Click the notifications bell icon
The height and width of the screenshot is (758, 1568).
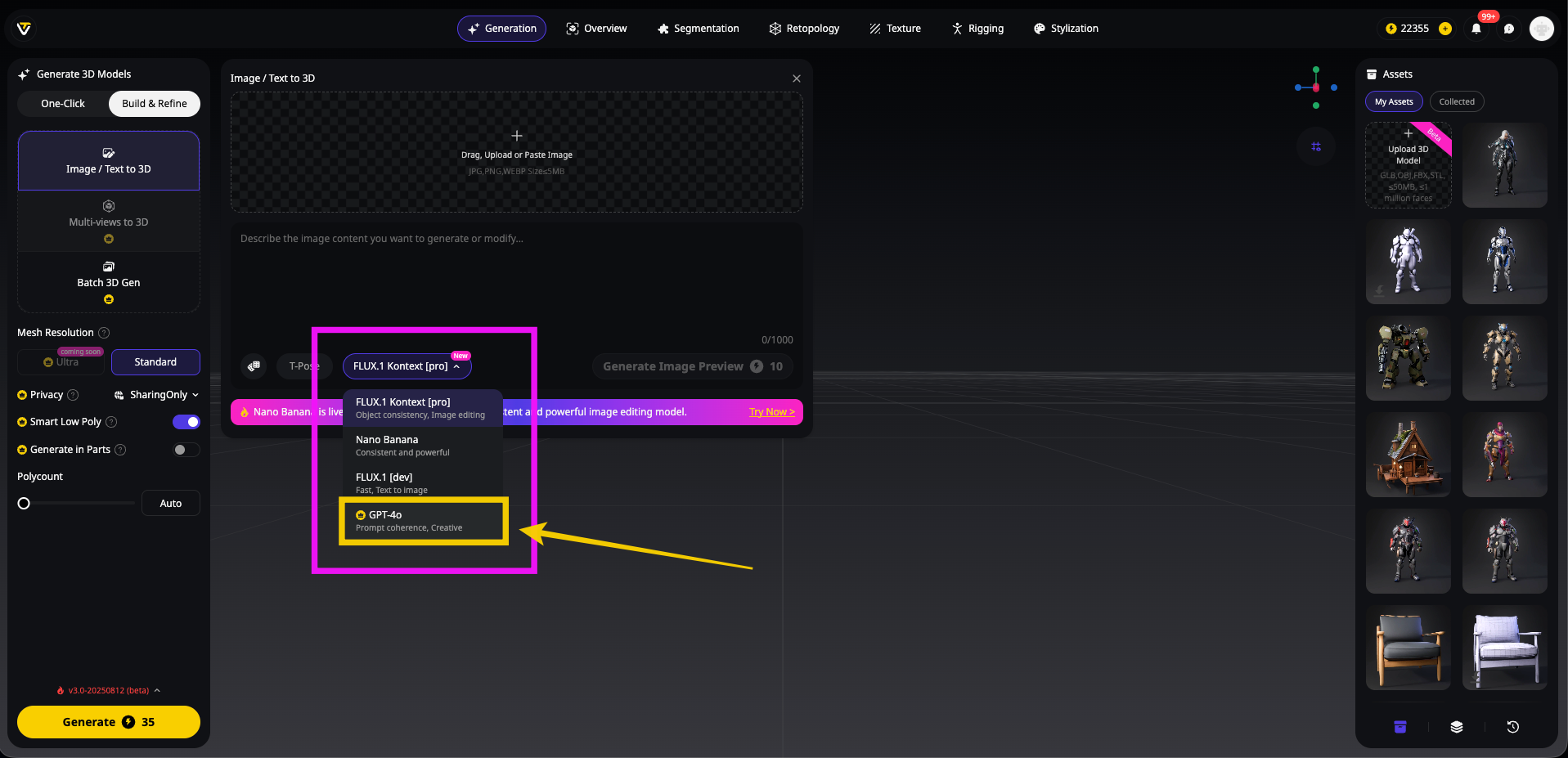point(1476,29)
